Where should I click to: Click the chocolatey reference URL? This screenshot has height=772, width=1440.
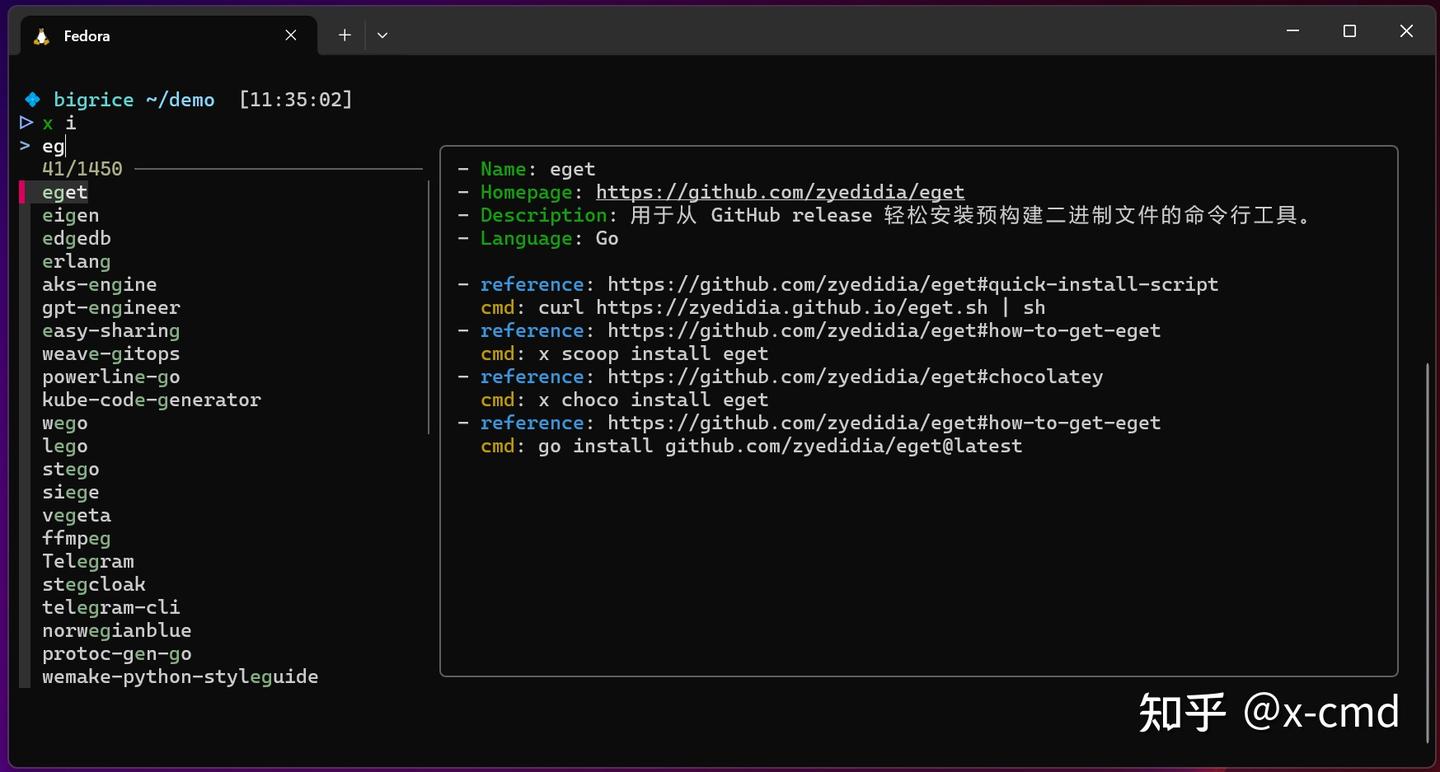[855, 376]
